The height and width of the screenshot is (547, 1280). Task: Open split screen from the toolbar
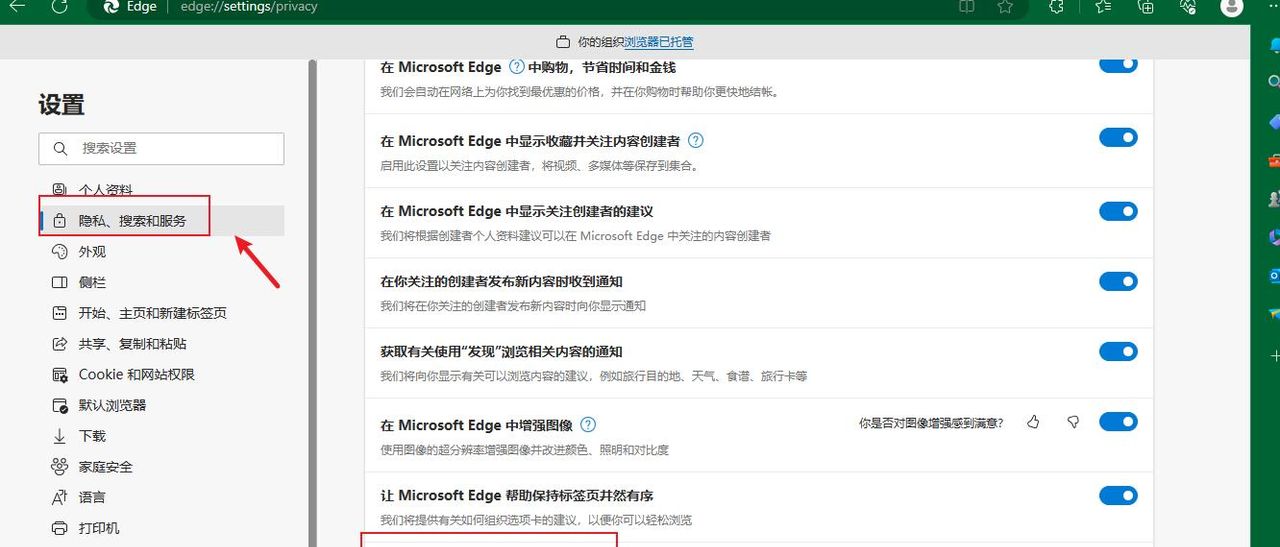[966, 6]
